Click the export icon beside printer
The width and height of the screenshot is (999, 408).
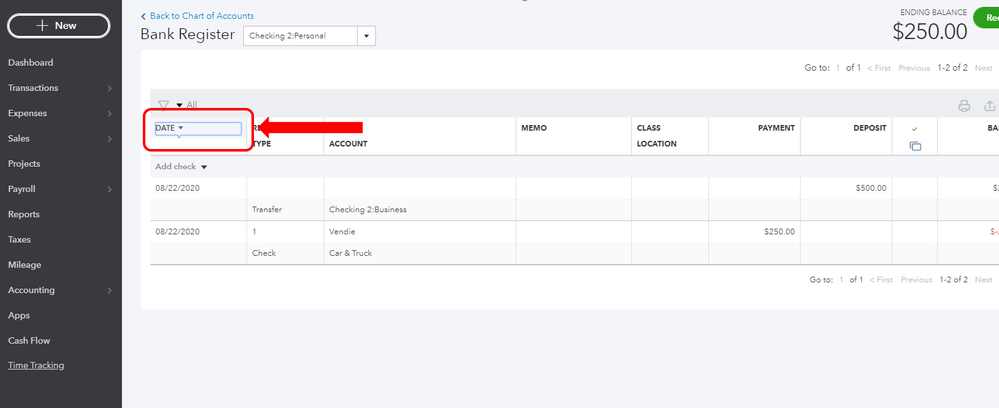point(989,106)
